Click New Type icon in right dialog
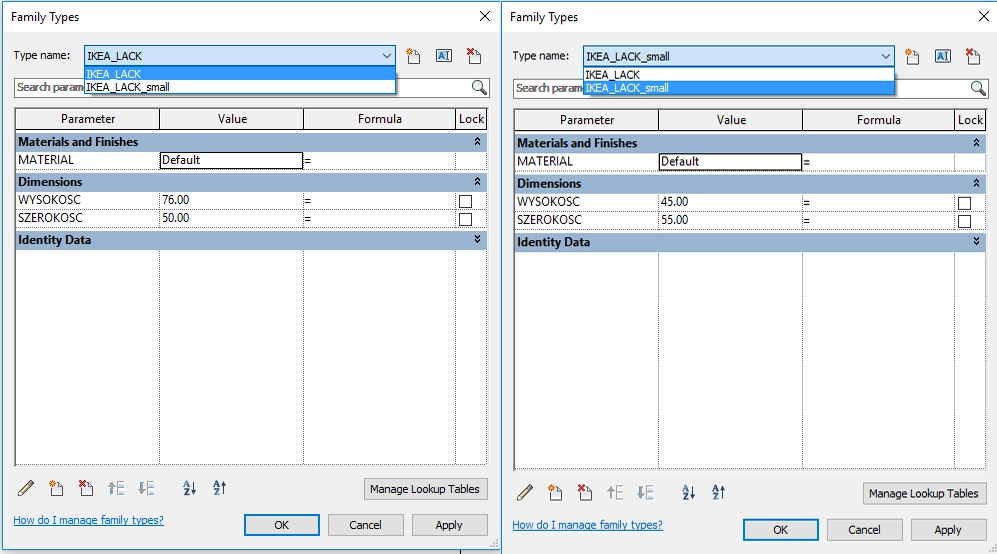The width and height of the screenshot is (997, 554). (912, 57)
